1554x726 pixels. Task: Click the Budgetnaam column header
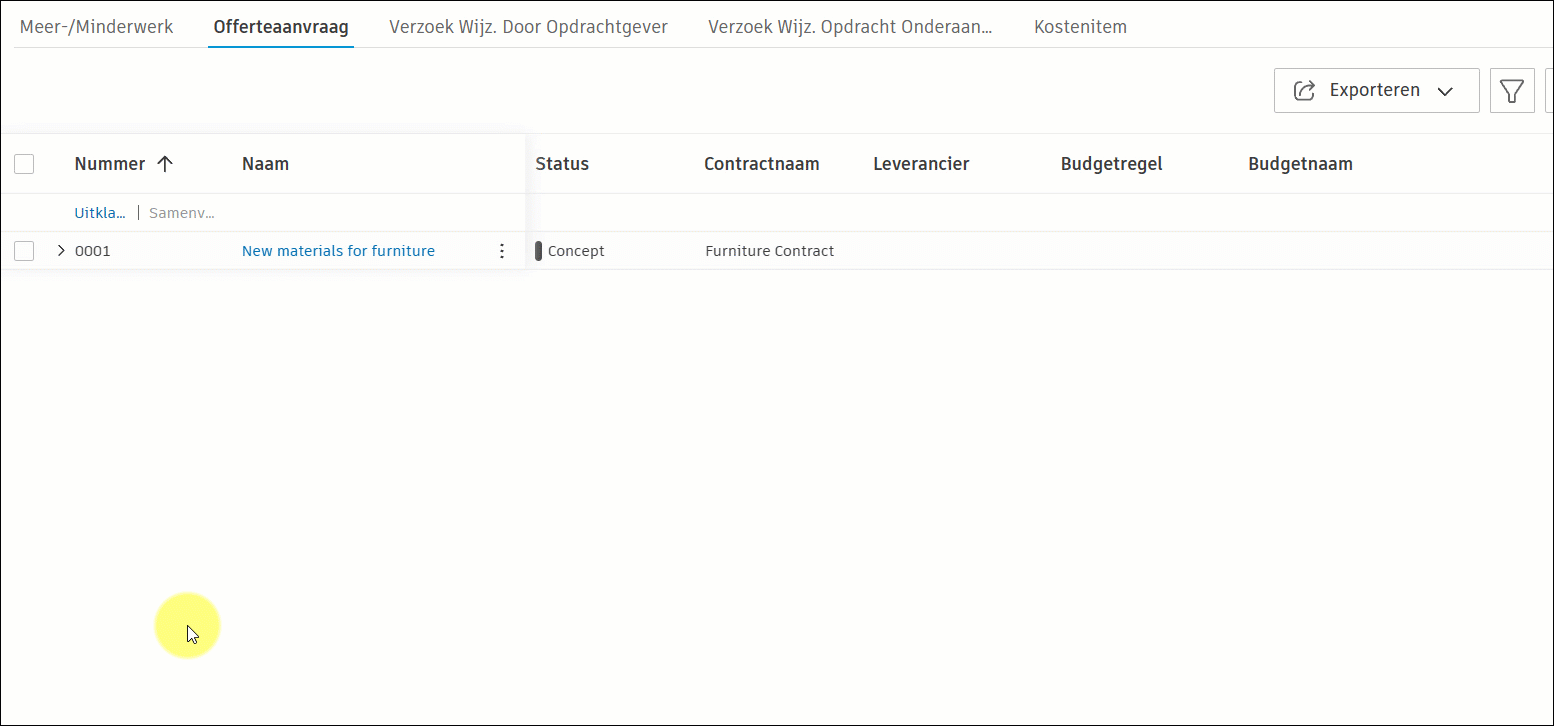tap(1300, 163)
